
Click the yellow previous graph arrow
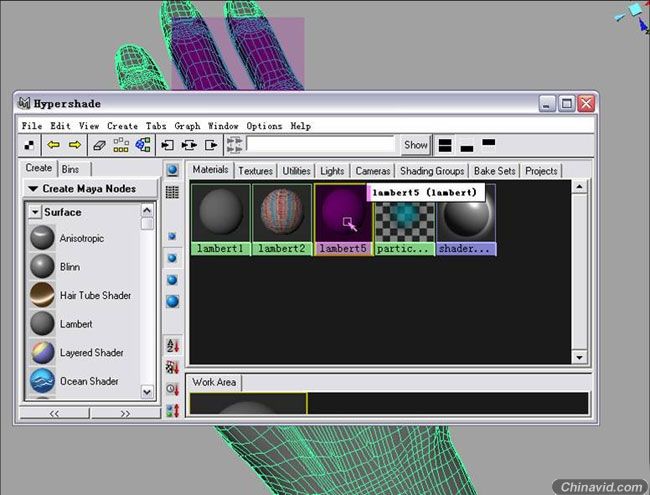coord(53,145)
